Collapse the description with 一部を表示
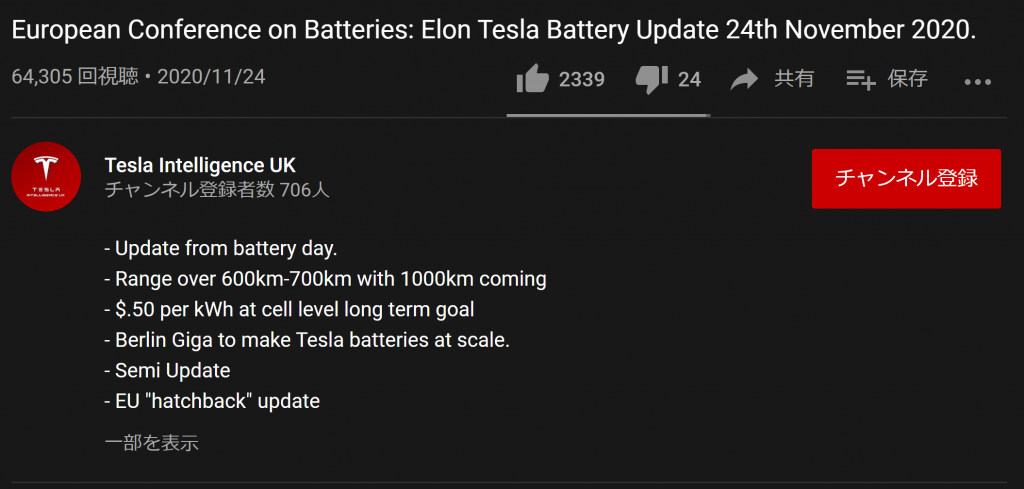Screen dimensions: 1024x489 (x=152, y=443)
